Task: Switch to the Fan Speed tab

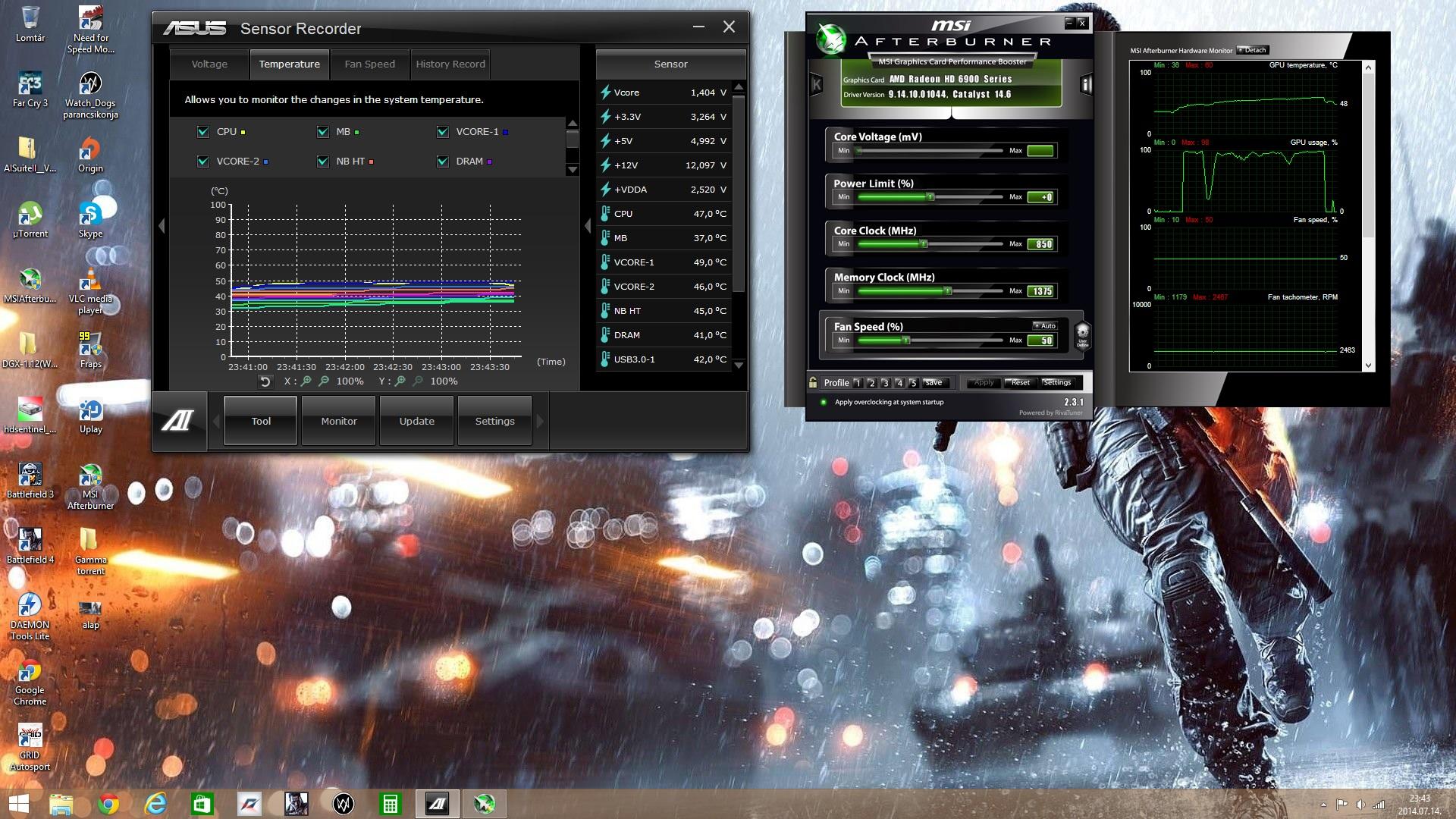Action: click(x=369, y=64)
